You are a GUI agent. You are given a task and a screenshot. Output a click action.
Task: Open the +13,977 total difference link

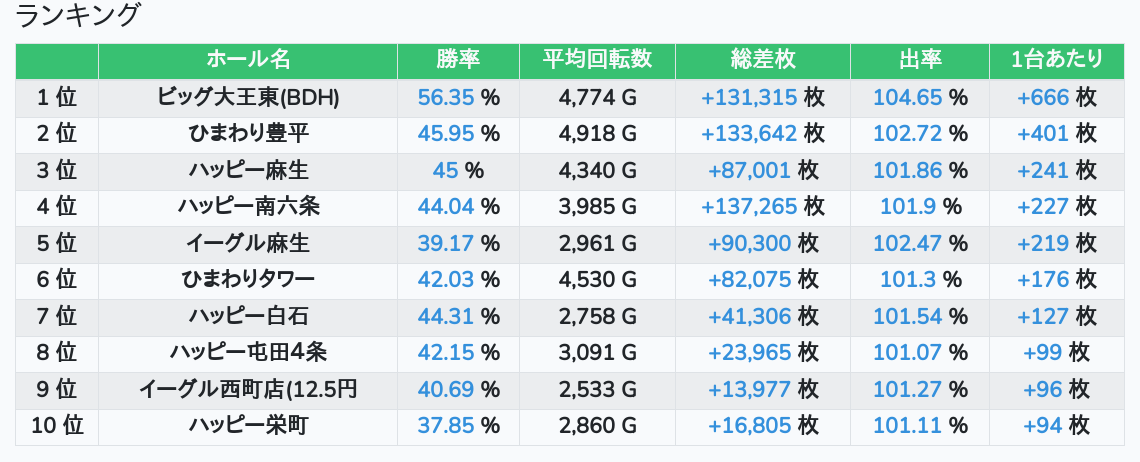[x=749, y=389]
